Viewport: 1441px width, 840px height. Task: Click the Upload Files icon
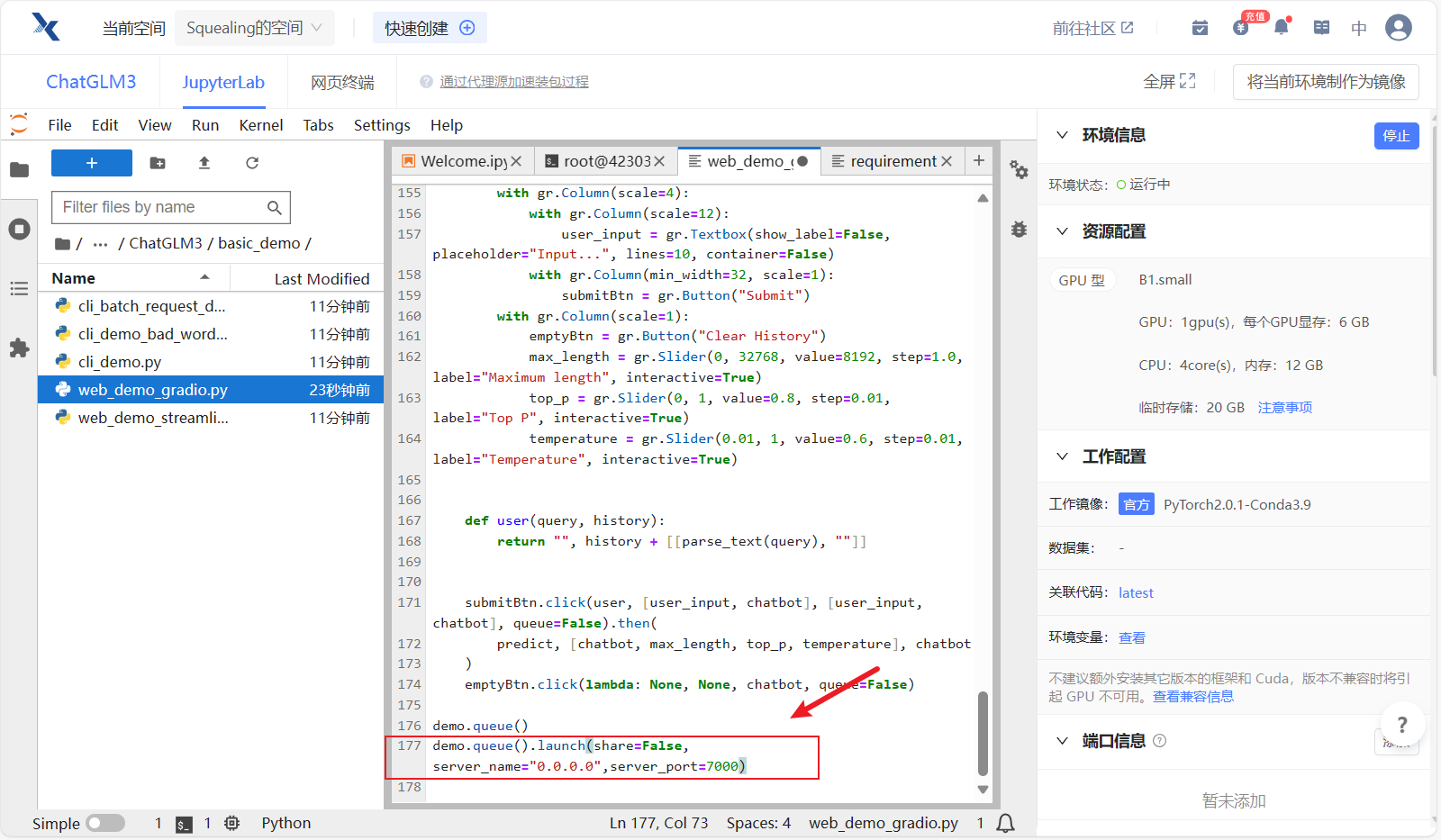(x=204, y=163)
